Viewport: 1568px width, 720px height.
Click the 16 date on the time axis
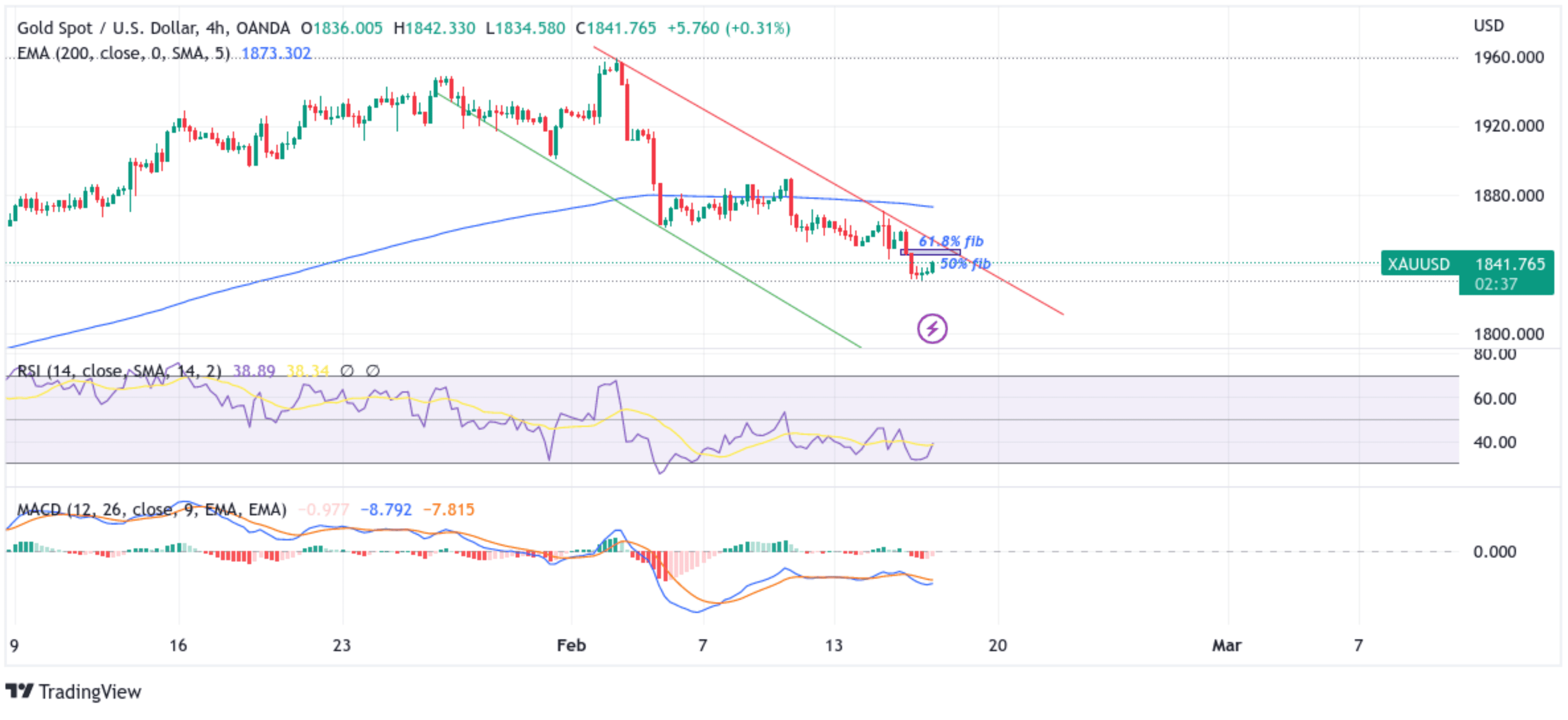click(178, 645)
